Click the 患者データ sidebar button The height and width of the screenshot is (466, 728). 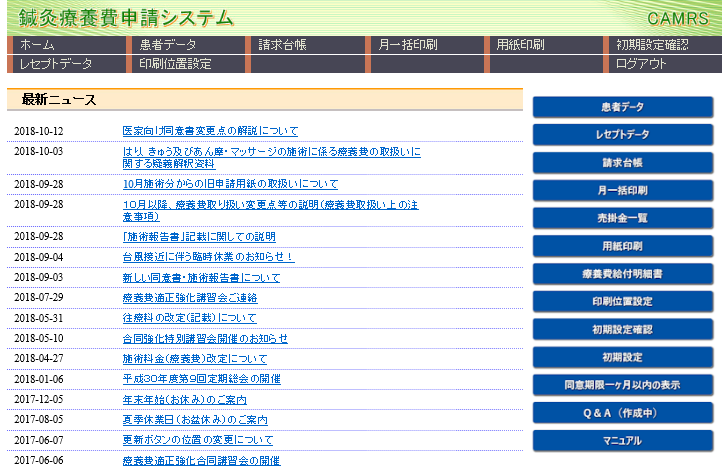click(623, 107)
